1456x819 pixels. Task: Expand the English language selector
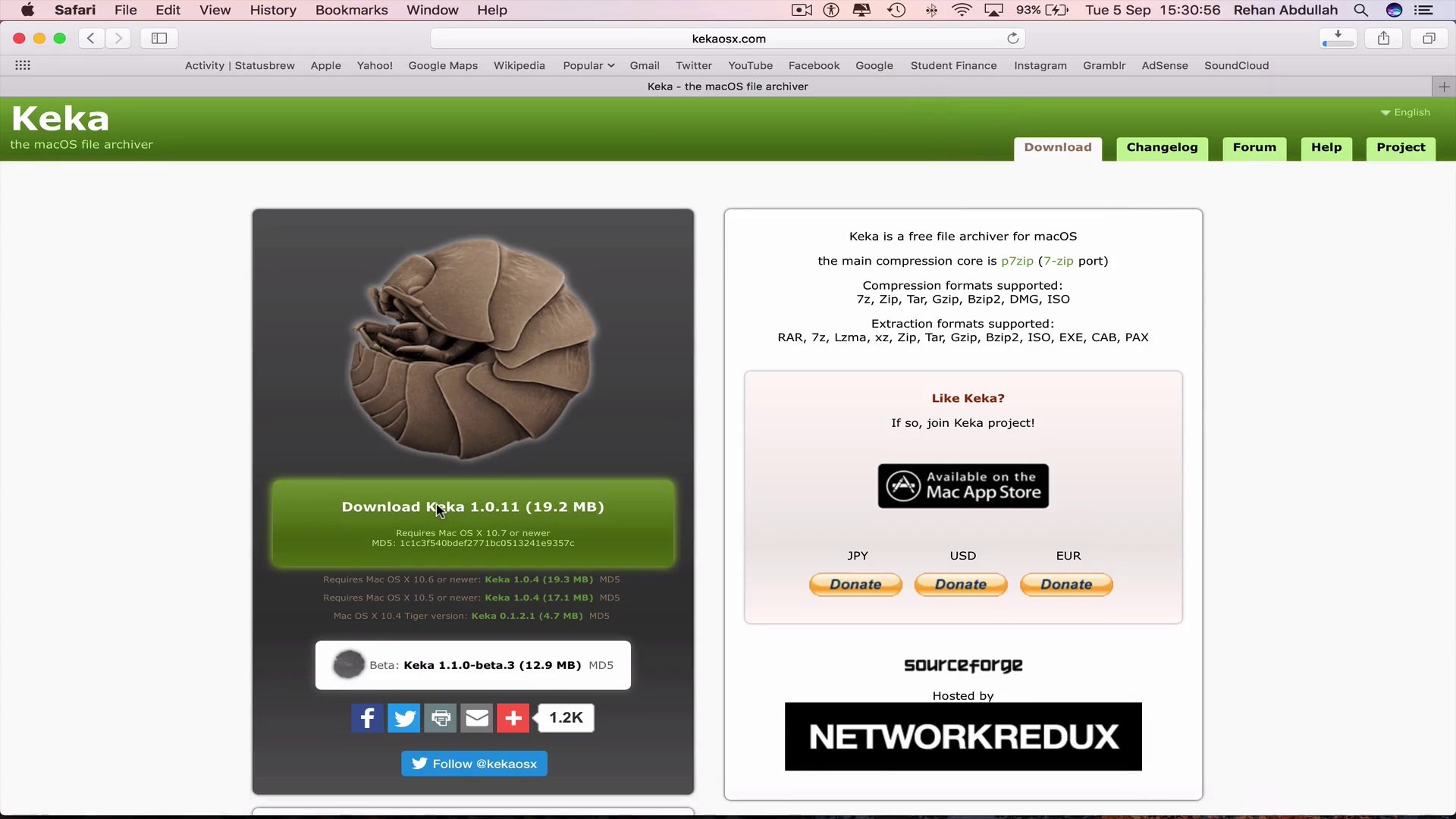point(1405,112)
